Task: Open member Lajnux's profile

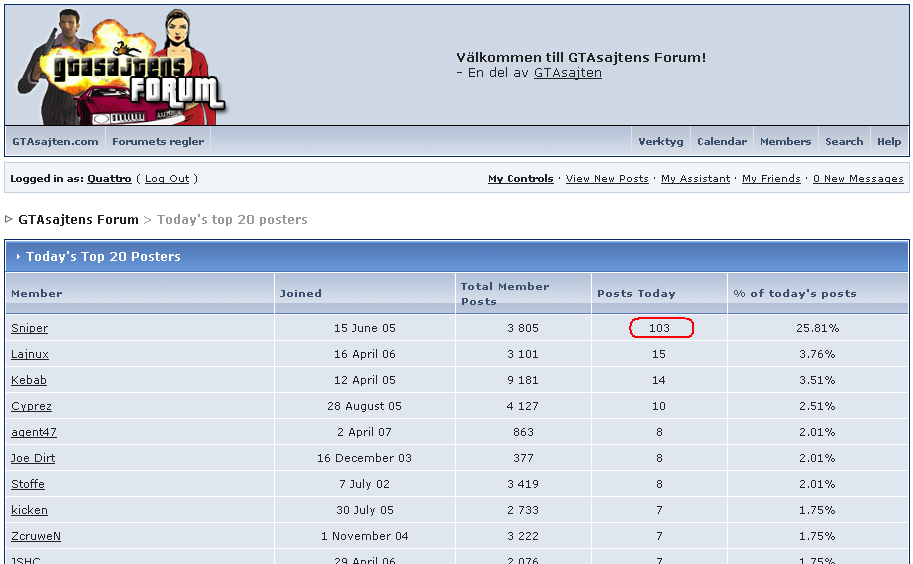Action: pos(30,354)
